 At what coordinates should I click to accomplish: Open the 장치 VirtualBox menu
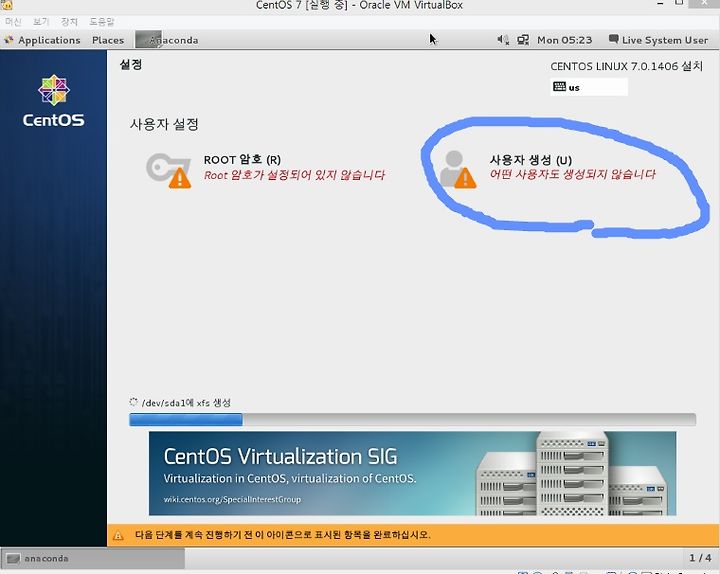coord(69,22)
